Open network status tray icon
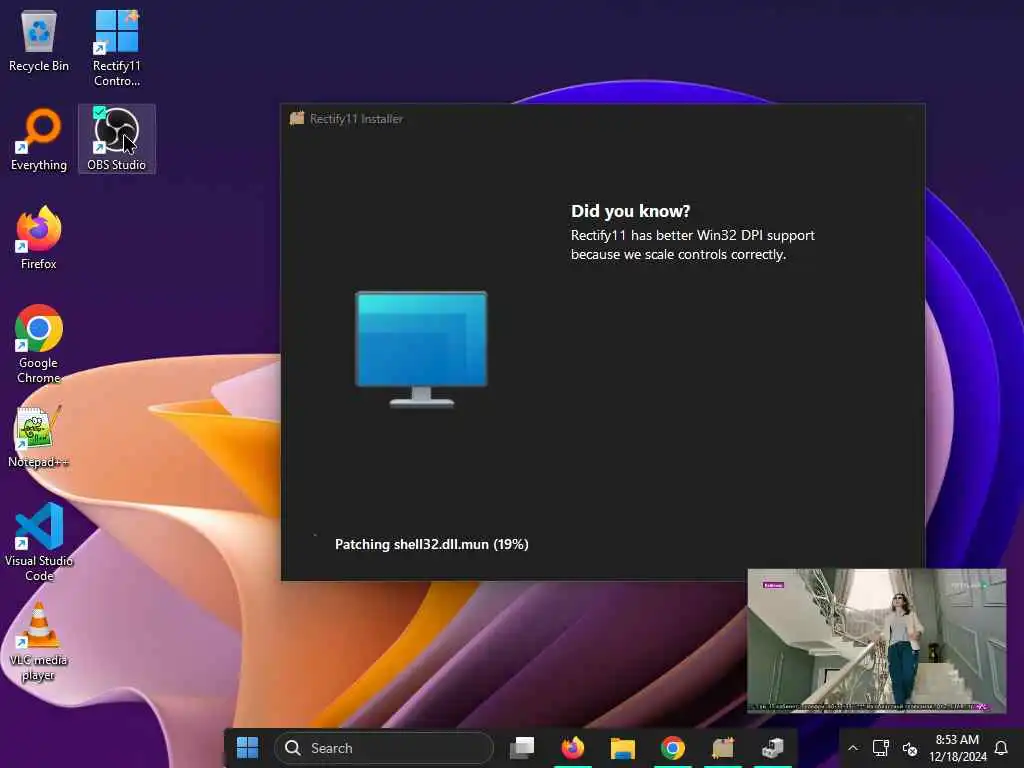Screen dimensions: 1024x768 point(880,748)
